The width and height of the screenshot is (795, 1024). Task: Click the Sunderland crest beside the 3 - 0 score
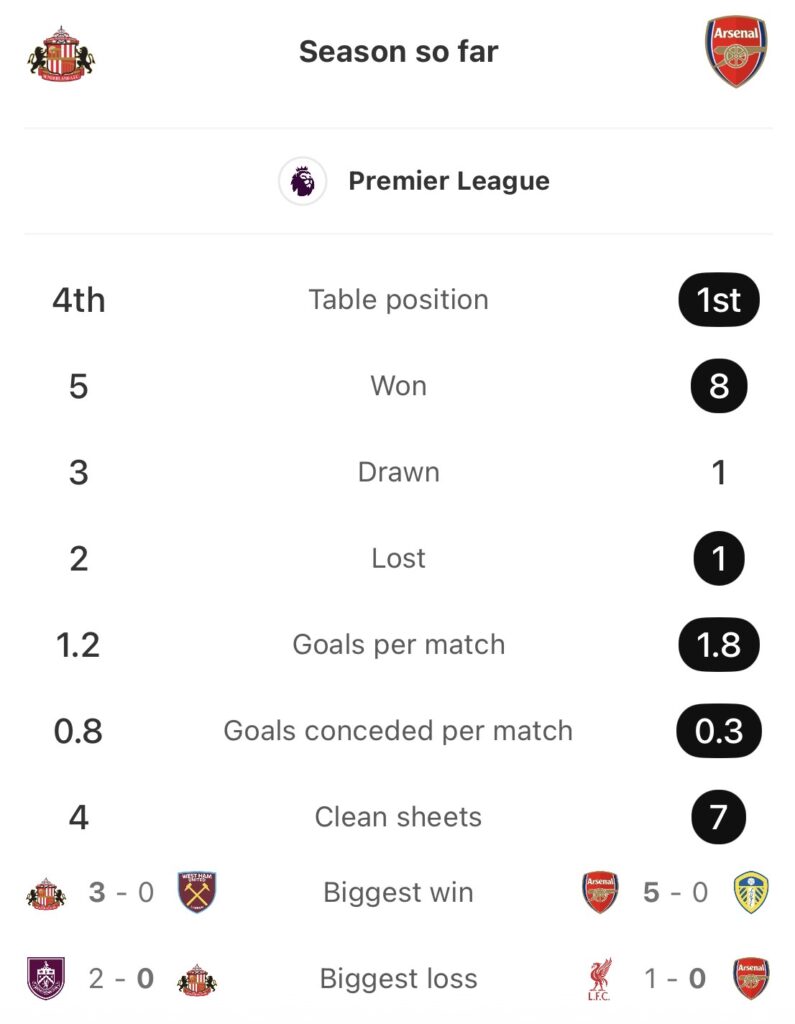click(x=46, y=892)
